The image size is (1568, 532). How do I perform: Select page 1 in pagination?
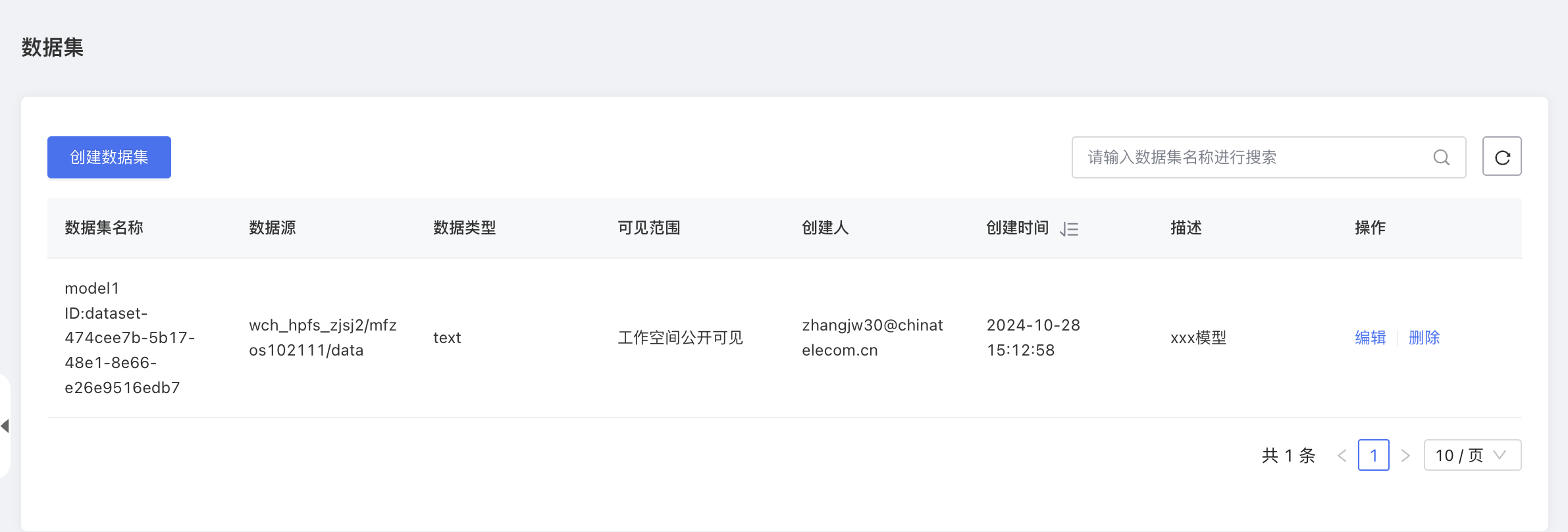1374,456
